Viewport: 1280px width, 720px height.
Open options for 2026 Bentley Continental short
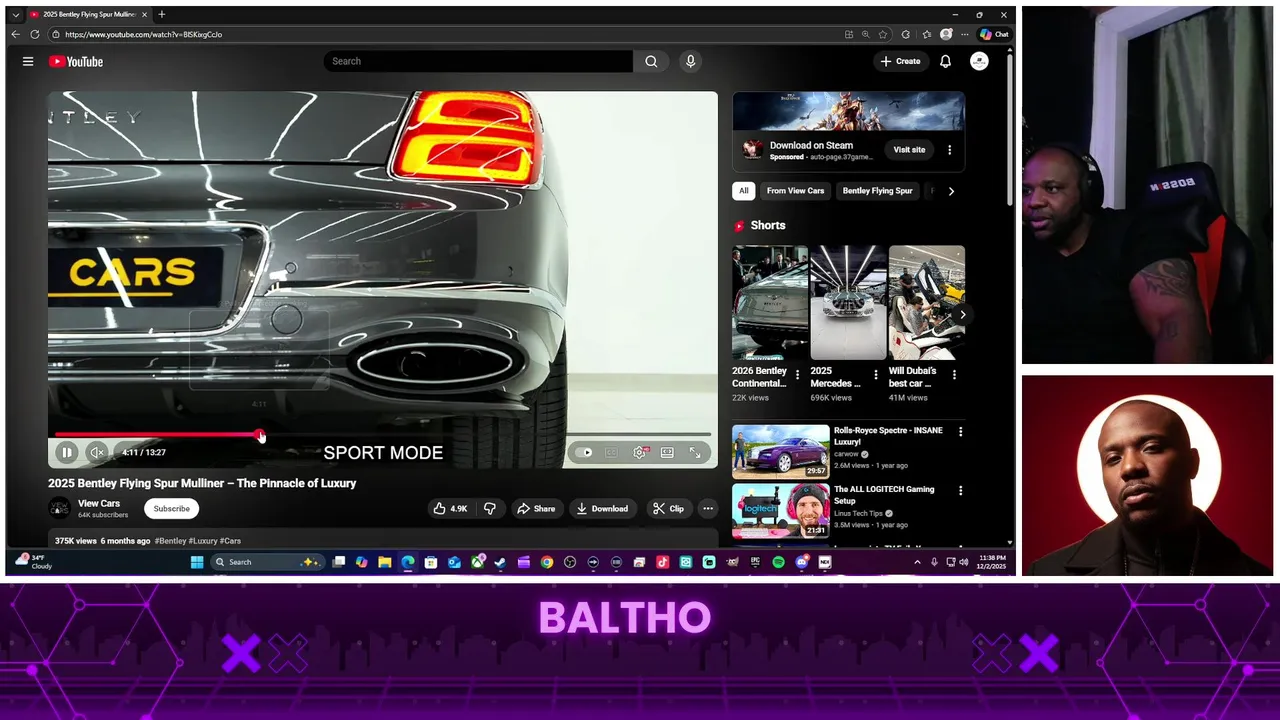click(x=797, y=375)
